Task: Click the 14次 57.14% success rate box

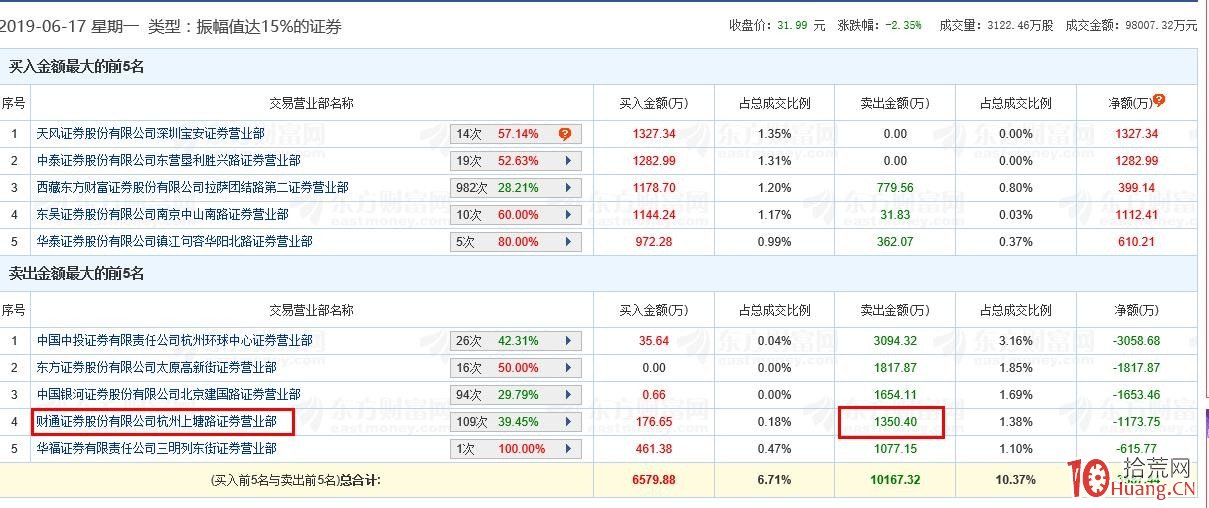Action: [x=515, y=134]
